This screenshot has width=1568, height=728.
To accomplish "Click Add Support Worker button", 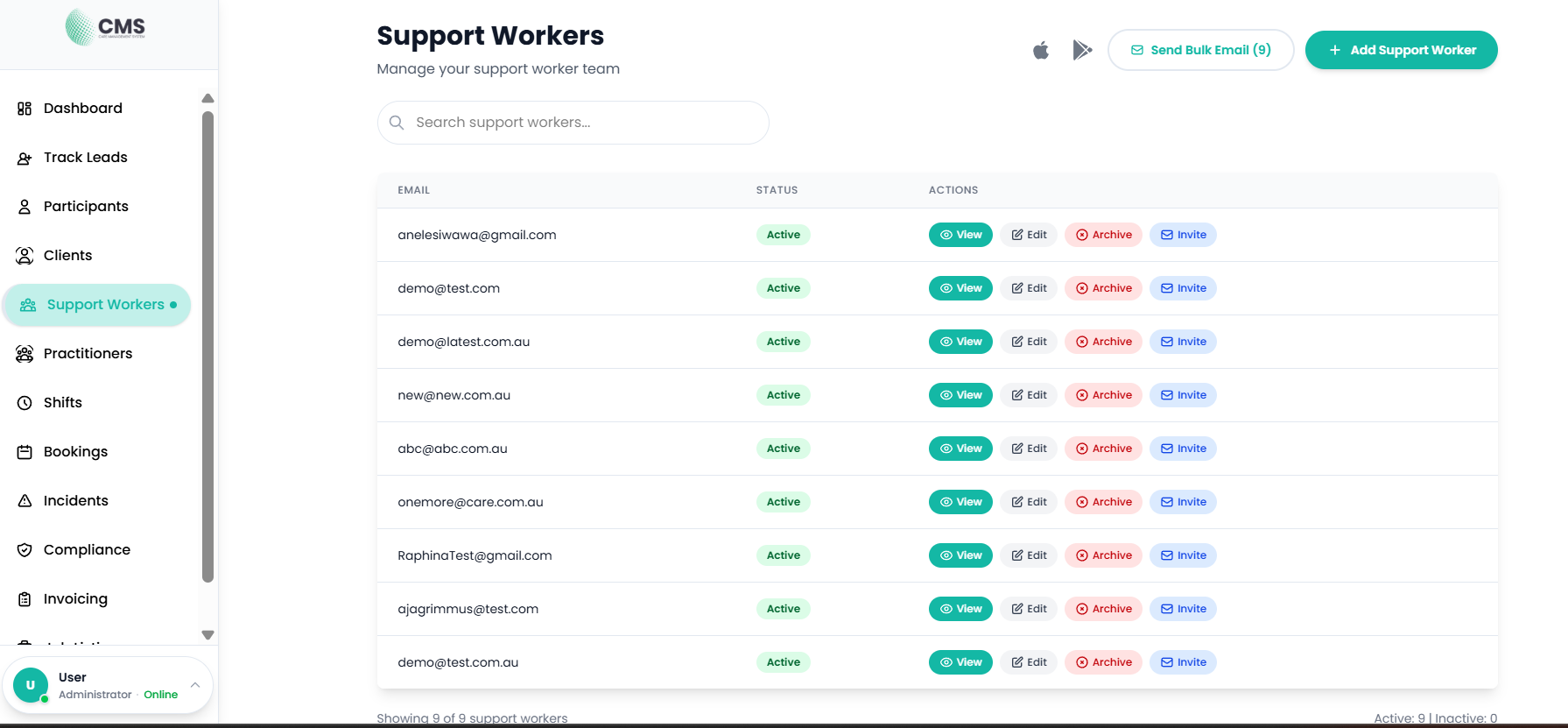I will pyautogui.click(x=1401, y=50).
